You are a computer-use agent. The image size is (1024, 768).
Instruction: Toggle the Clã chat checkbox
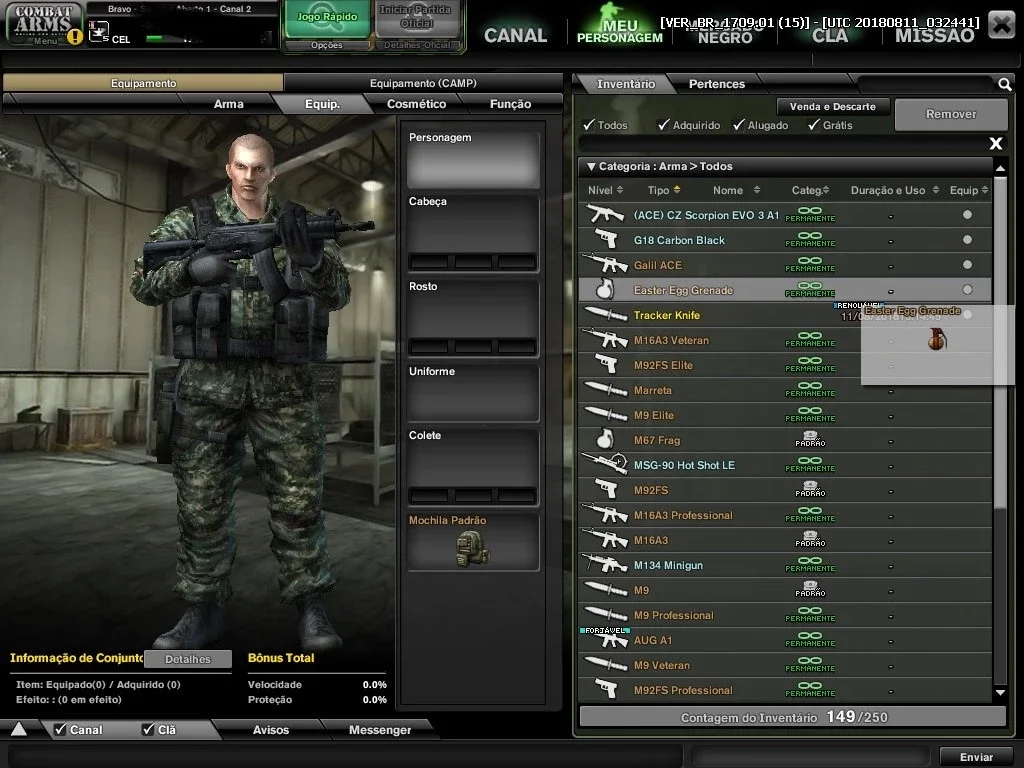[148, 729]
